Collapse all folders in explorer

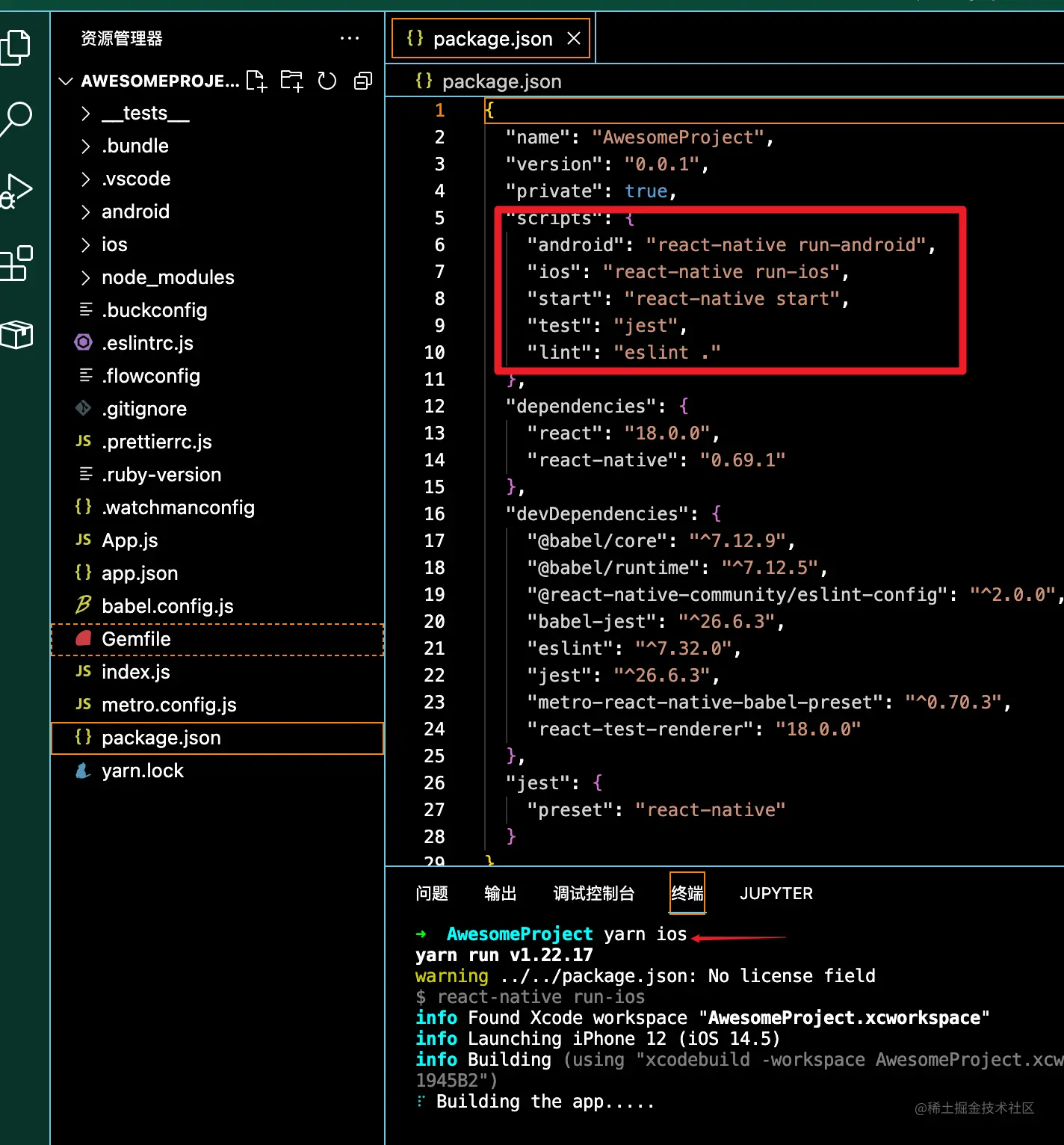point(363,81)
